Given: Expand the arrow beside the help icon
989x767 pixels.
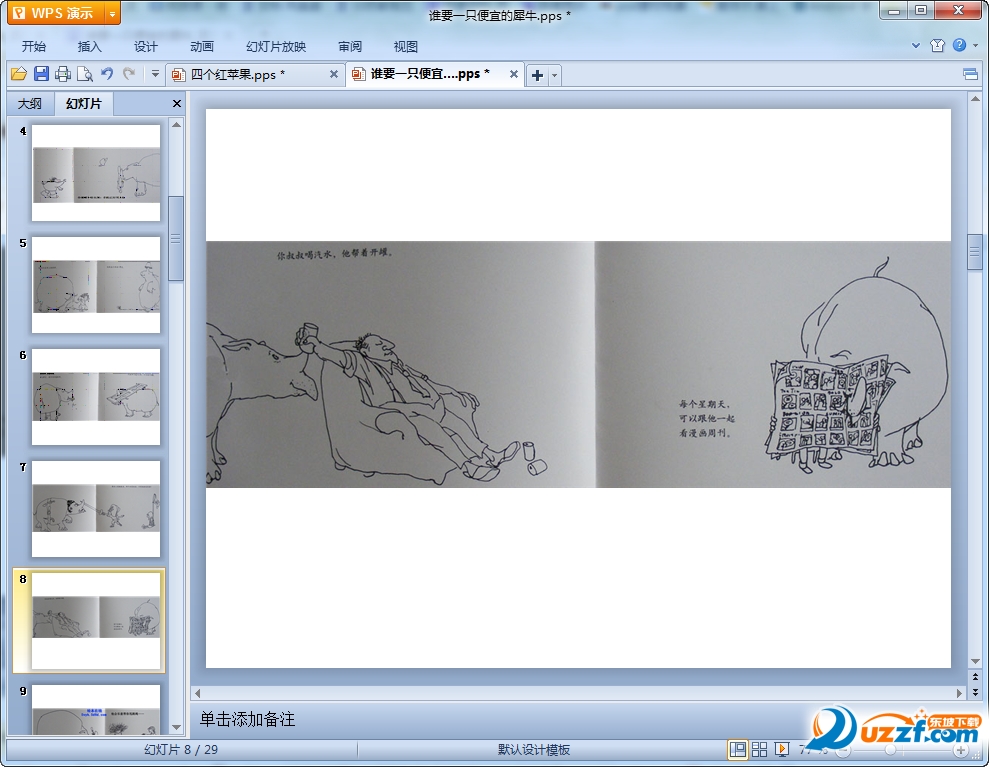Looking at the screenshot, I should (975, 45).
